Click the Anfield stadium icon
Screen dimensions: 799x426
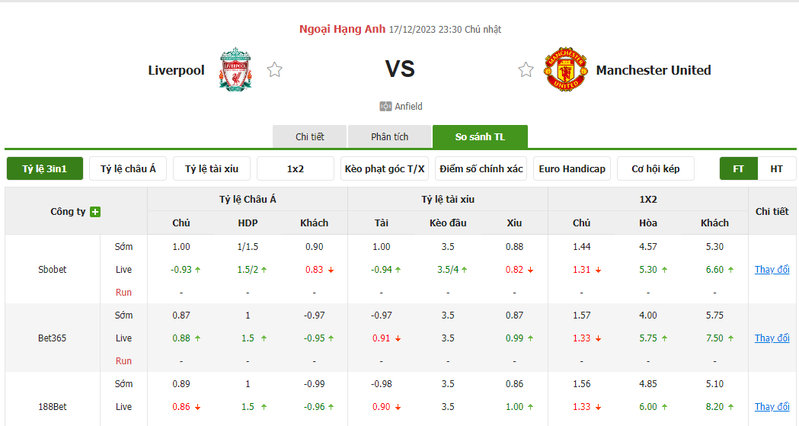pos(385,106)
